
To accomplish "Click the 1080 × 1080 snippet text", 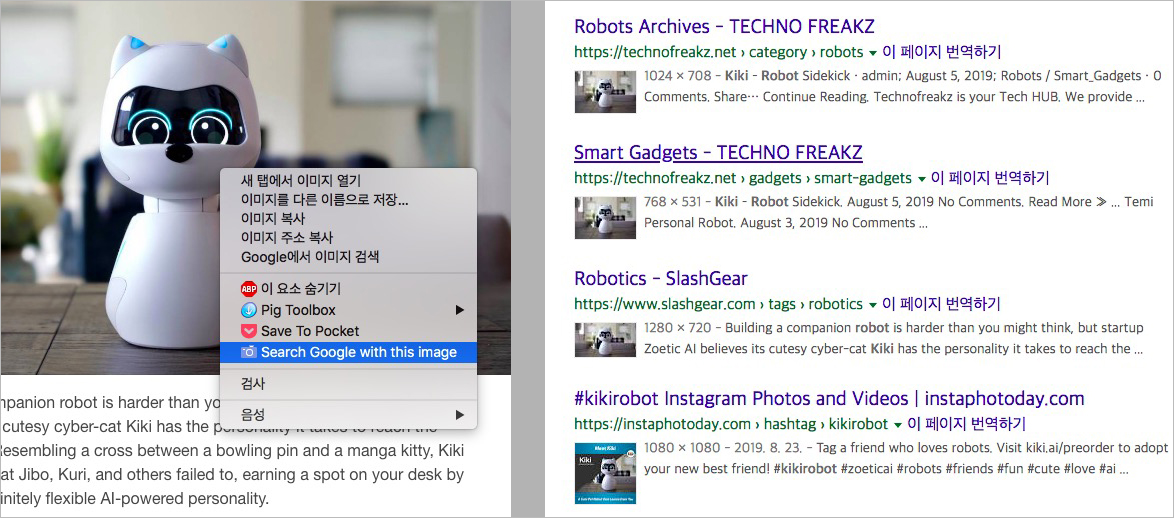I will pos(906,459).
